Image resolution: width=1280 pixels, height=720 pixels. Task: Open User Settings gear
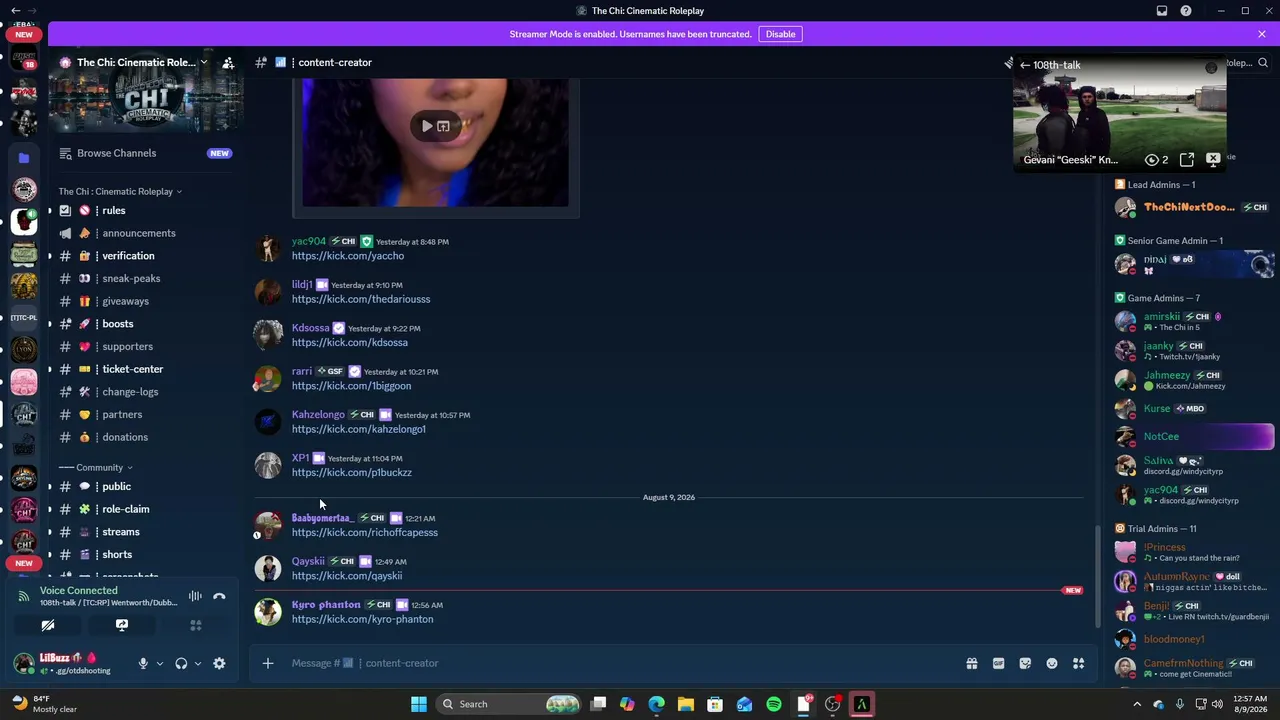tap(219, 663)
